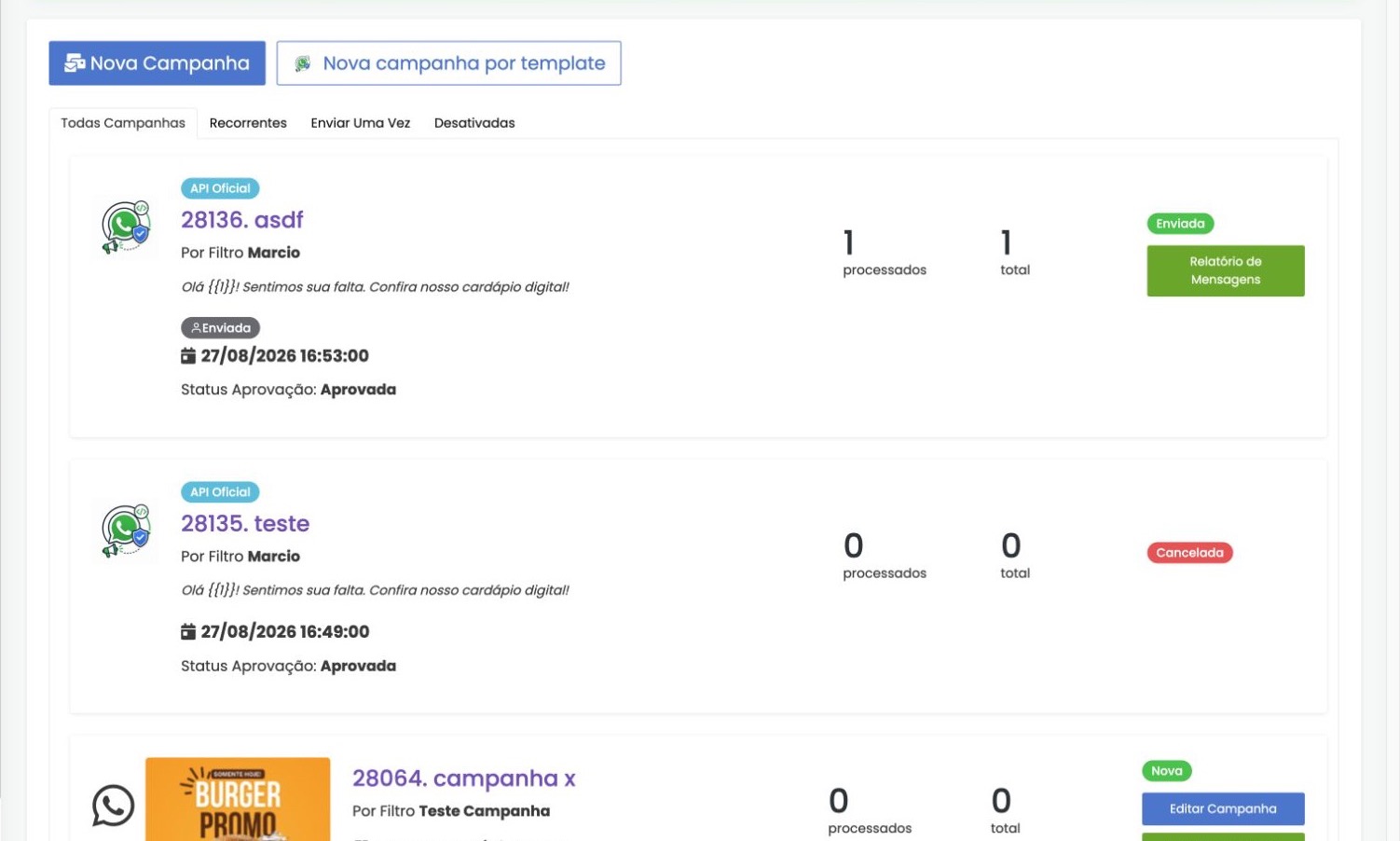1400x841 pixels.
Task: Click the Burger Promo campaign thumbnail
Action: click(x=238, y=799)
